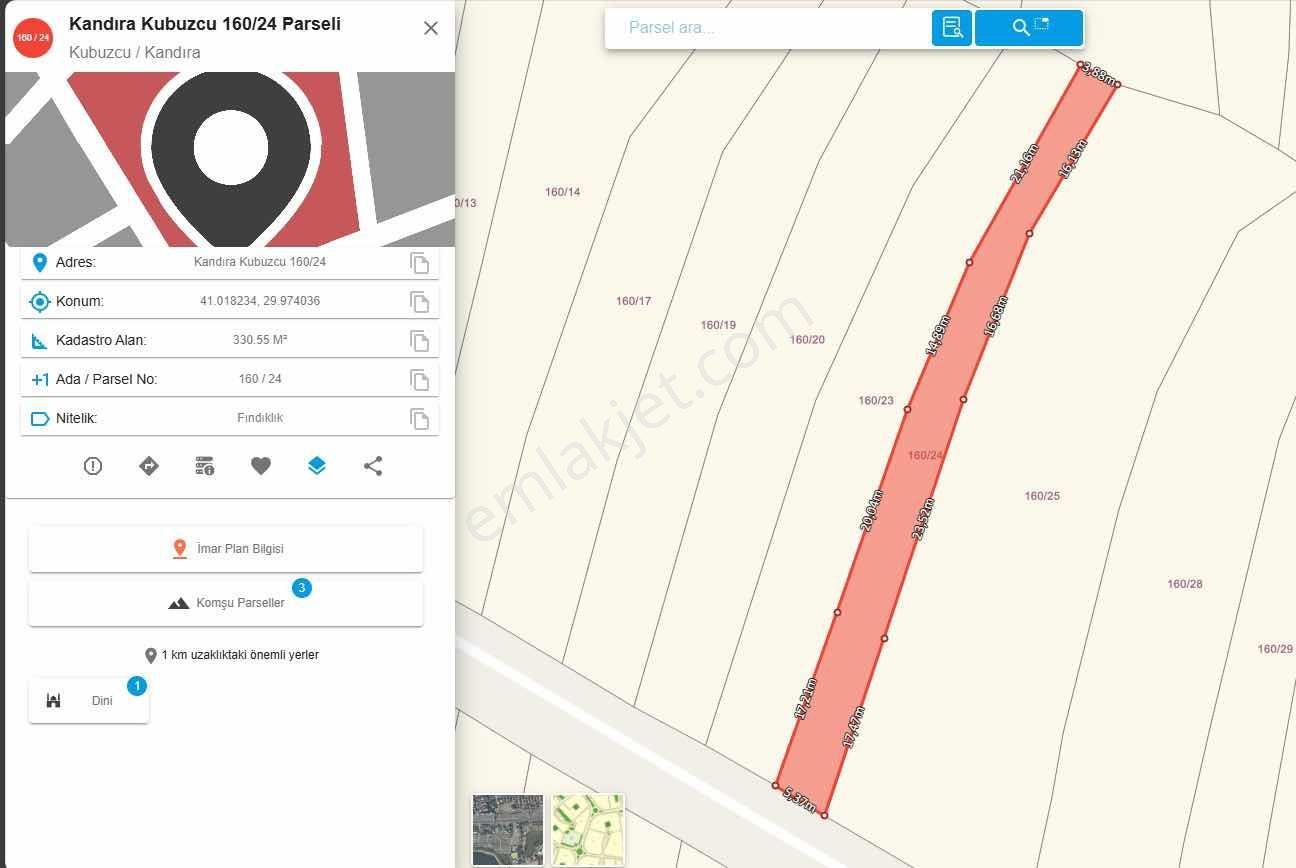Click the Kubuzcu / Kandıra subtitle
Image resolution: width=1296 pixels, height=868 pixels.
135,52
